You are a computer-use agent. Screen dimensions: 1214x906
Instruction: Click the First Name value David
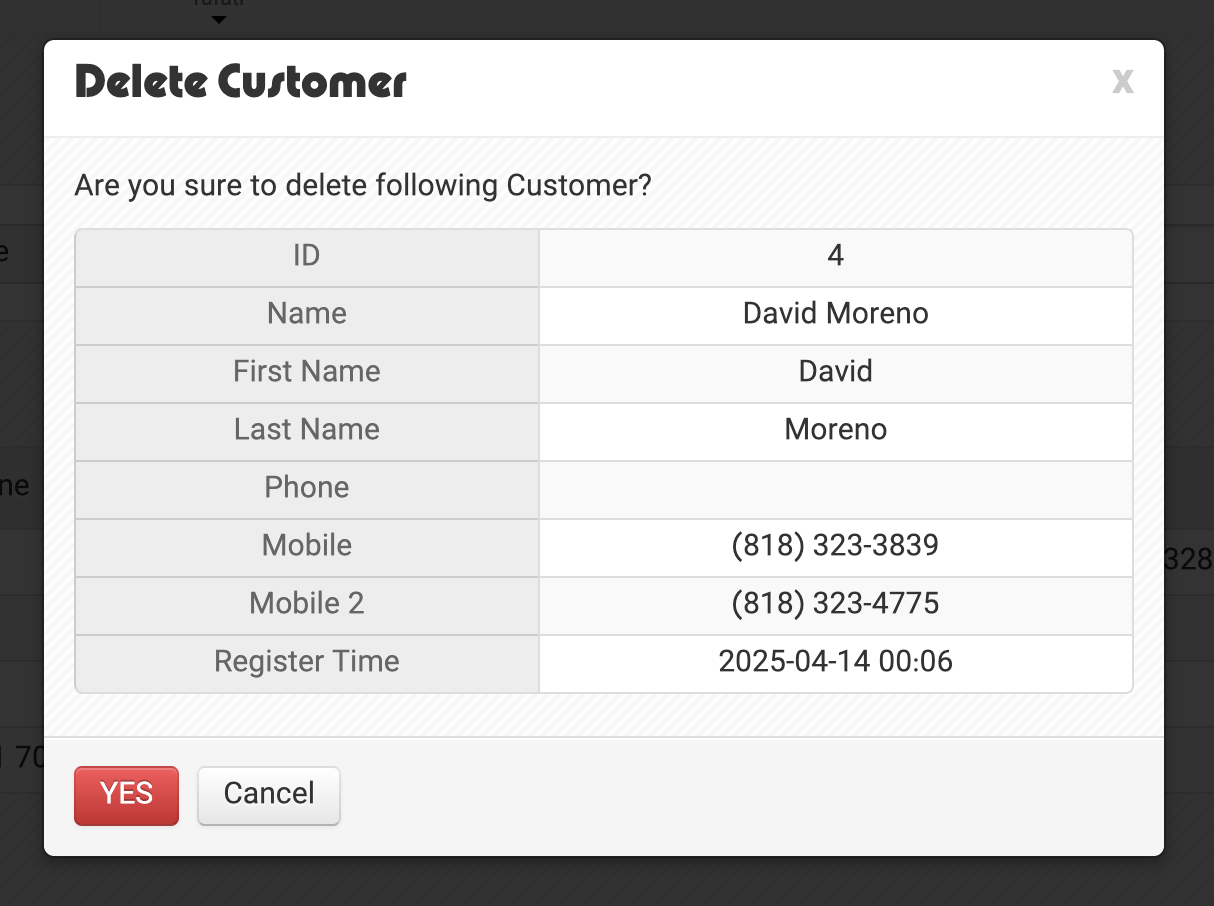(x=836, y=374)
